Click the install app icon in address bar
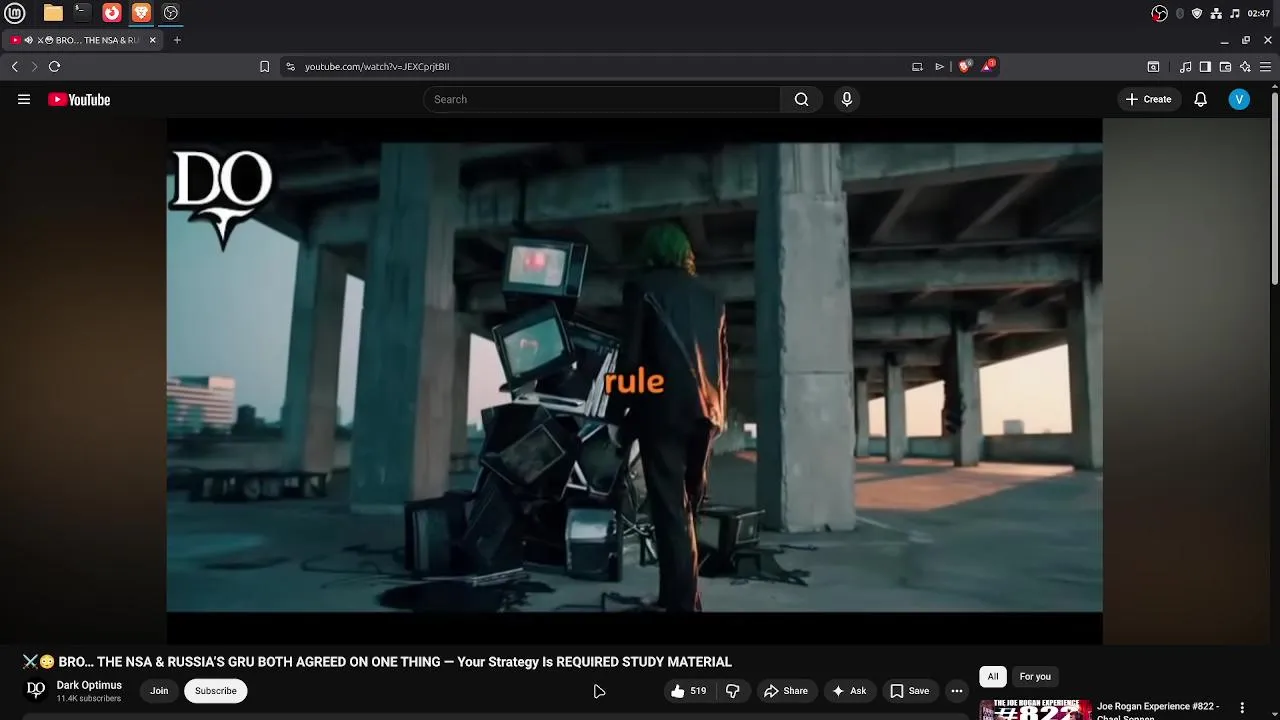Screen dimensions: 1280x720 click(917, 66)
